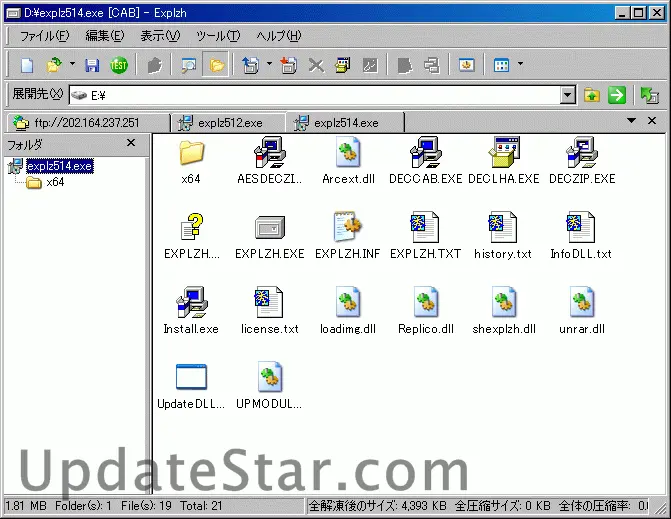Switch to the ftp://202.164.237.251 tab
671x519 pixels.
[88, 123]
